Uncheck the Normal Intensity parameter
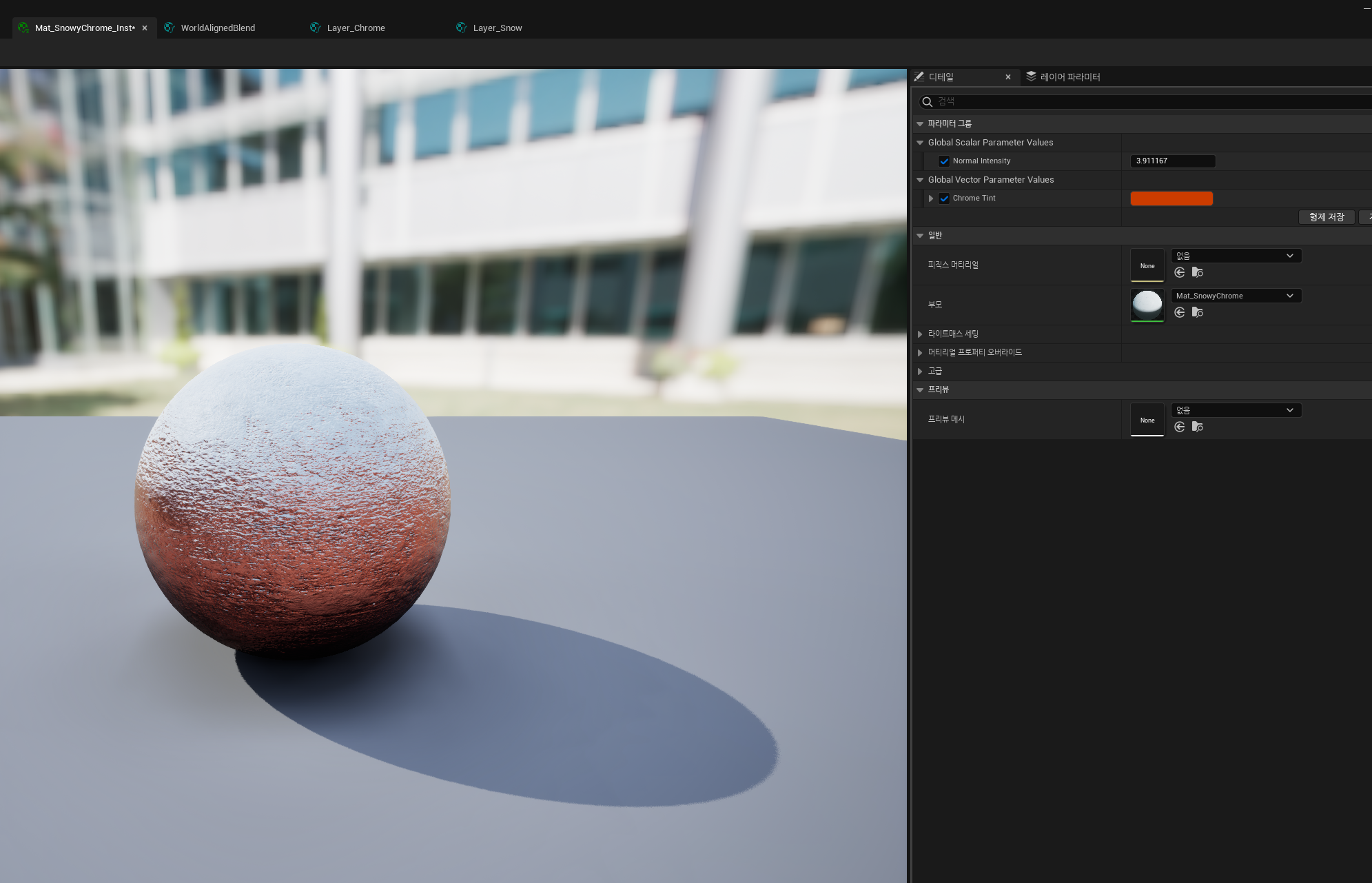The height and width of the screenshot is (883, 1372). (944, 161)
